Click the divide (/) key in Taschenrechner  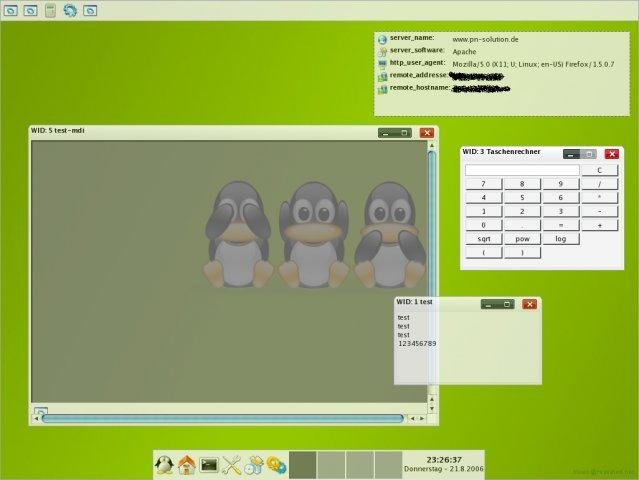(x=599, y=184)
